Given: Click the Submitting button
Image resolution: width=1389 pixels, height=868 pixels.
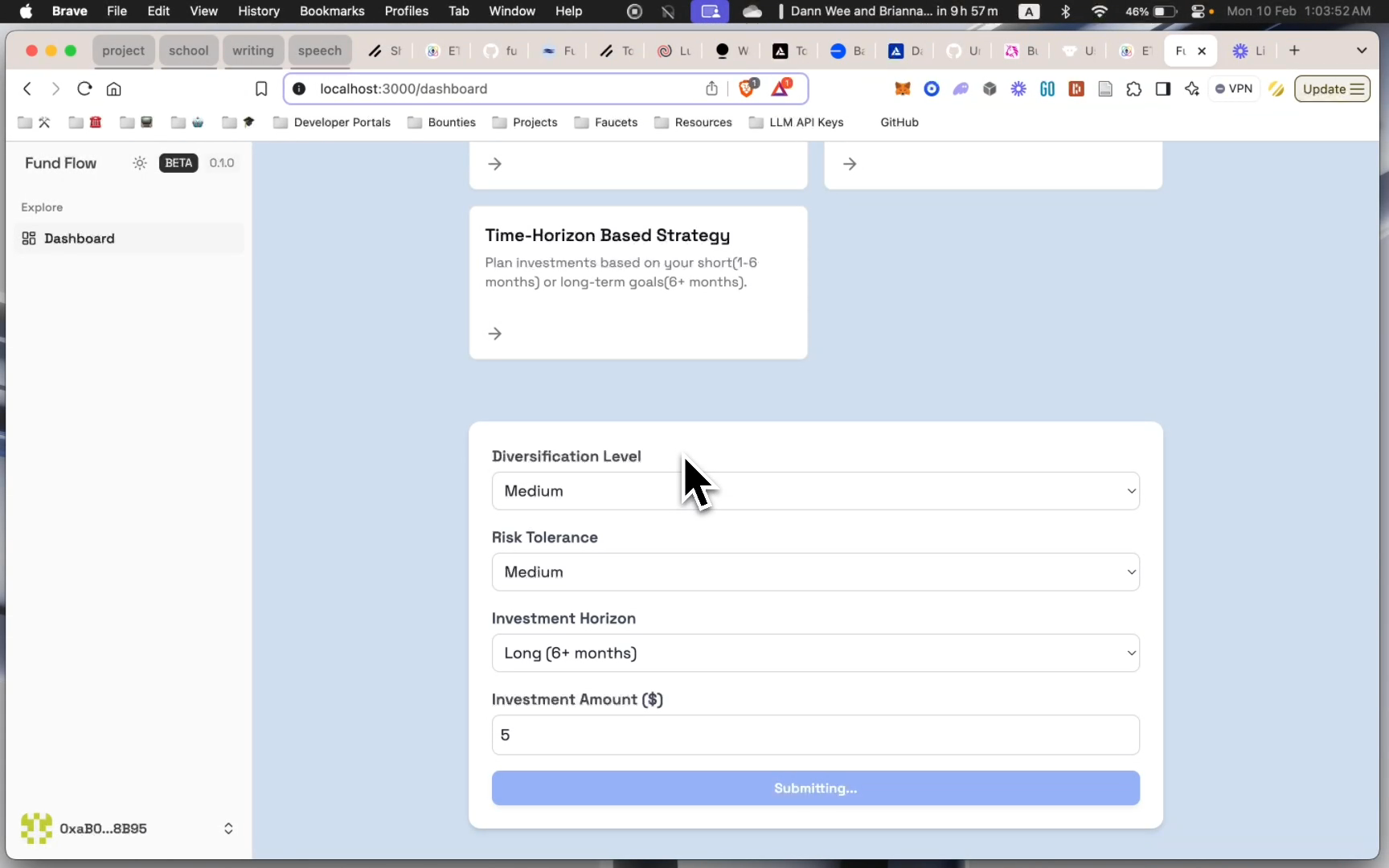Looking at the screenshot, I should pos(815,788).
